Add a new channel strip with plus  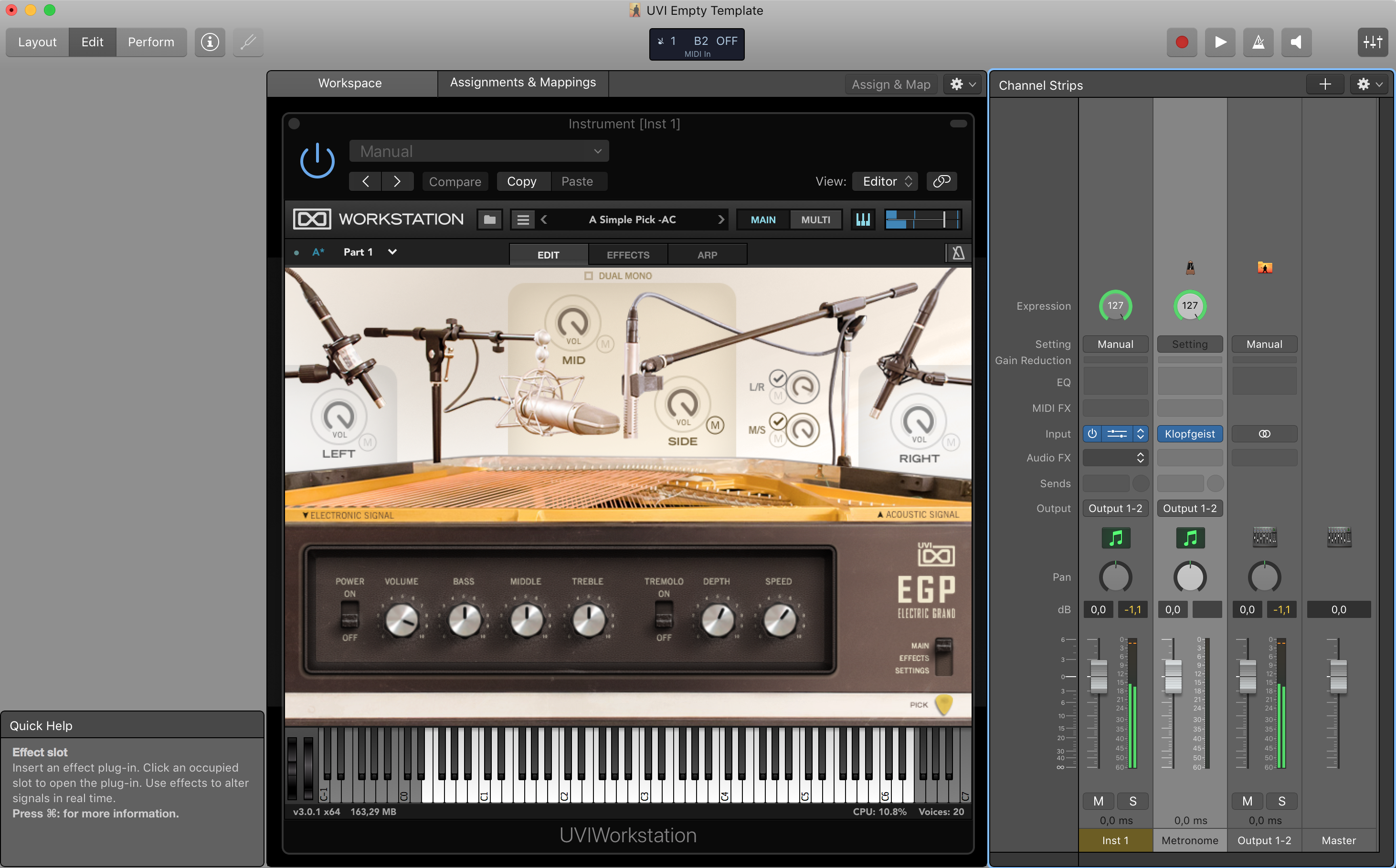tap(1325, 84)
